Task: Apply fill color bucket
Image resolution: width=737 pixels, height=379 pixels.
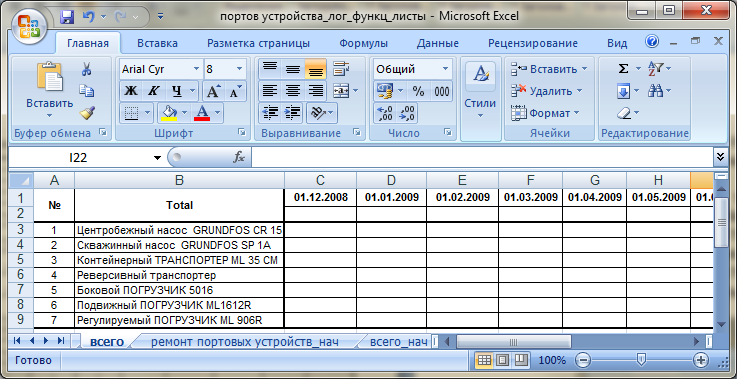Action: [169, 113]
